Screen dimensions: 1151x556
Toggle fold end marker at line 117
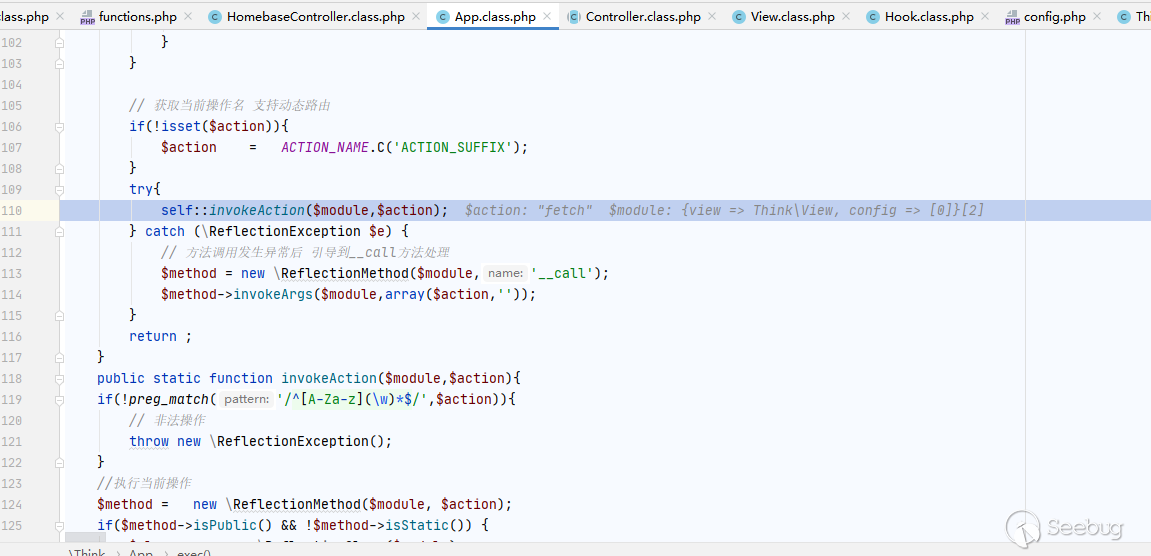[59, 357]
